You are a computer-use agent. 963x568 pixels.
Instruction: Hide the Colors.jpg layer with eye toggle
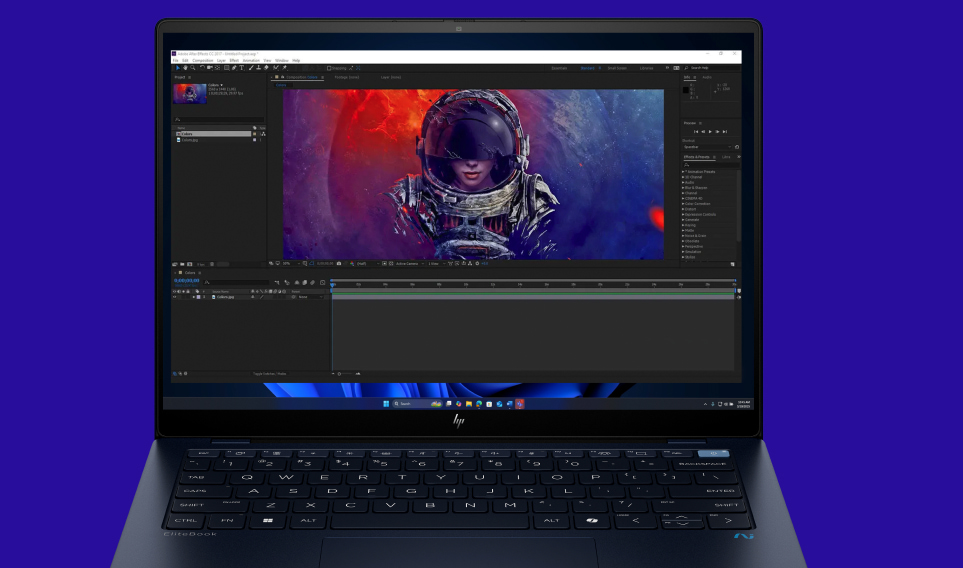[174, 297]
